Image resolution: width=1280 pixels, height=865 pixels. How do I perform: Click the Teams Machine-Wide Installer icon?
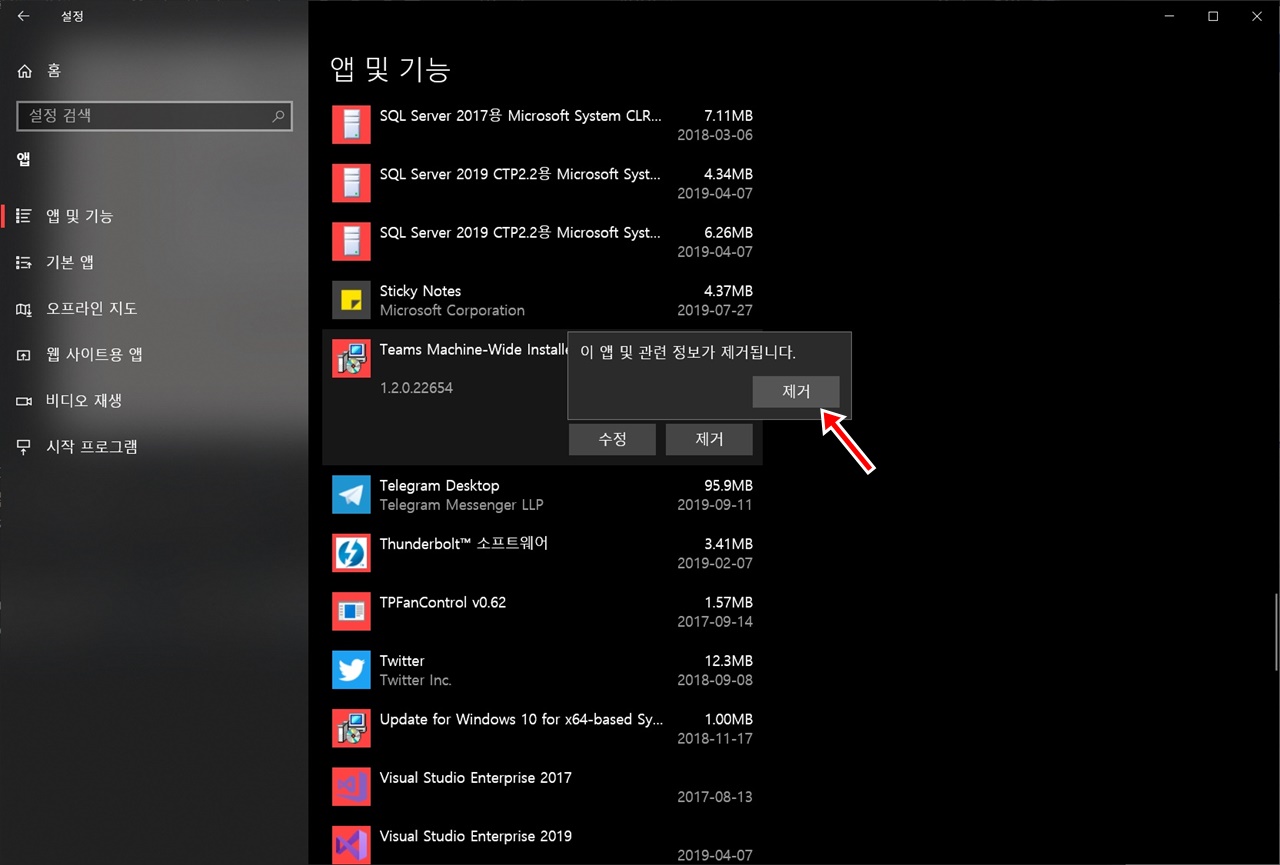pyautogui.click(x=351, y=359)
